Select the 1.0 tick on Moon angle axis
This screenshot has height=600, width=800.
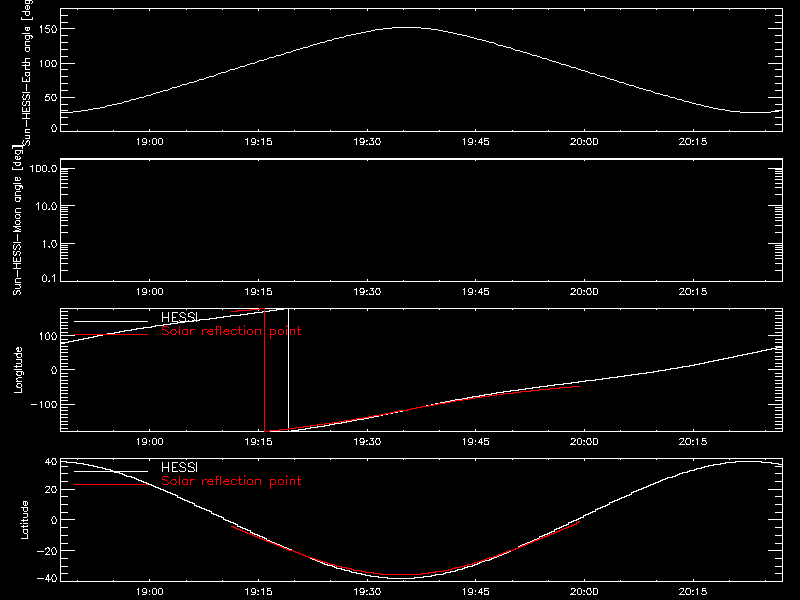tap(49, 244)
